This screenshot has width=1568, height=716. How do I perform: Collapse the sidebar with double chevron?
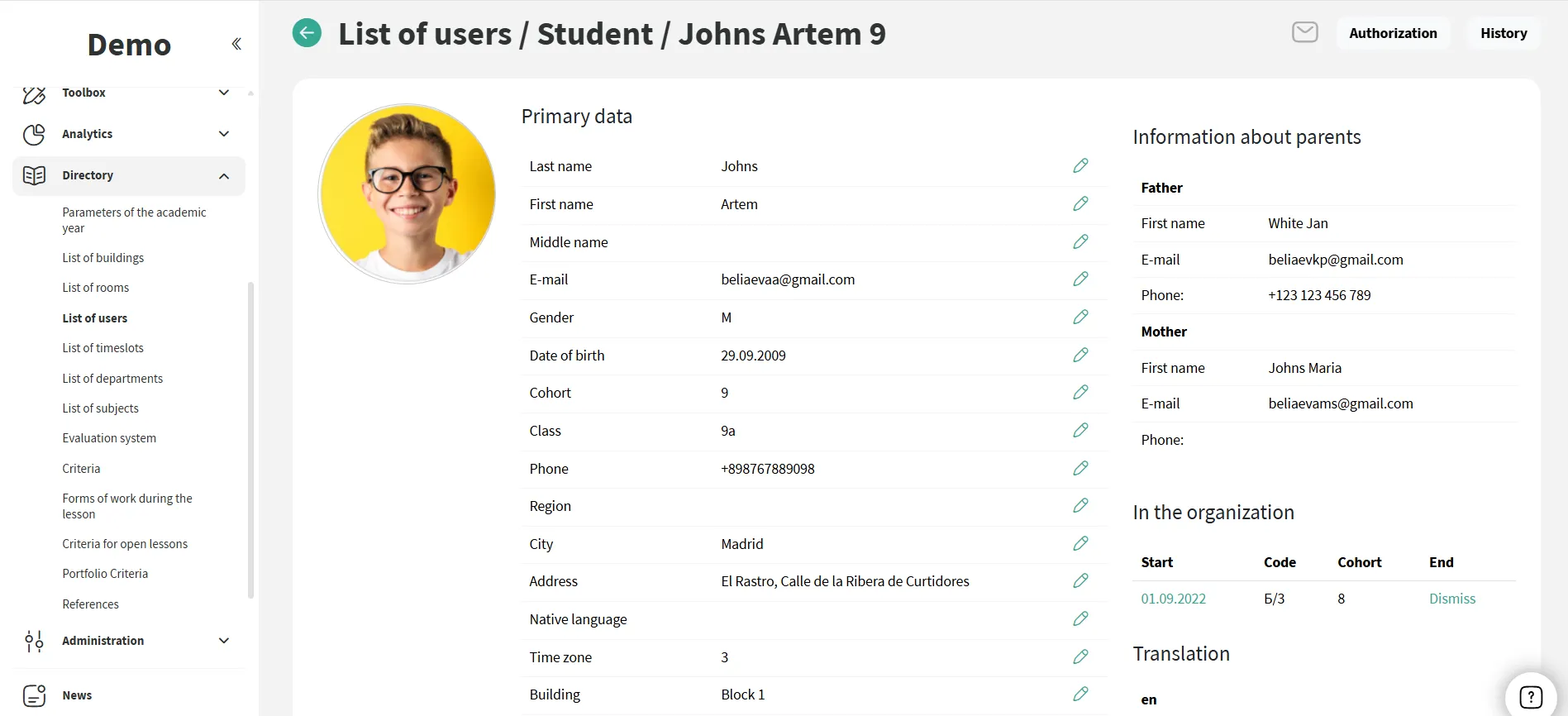[236, 44]
